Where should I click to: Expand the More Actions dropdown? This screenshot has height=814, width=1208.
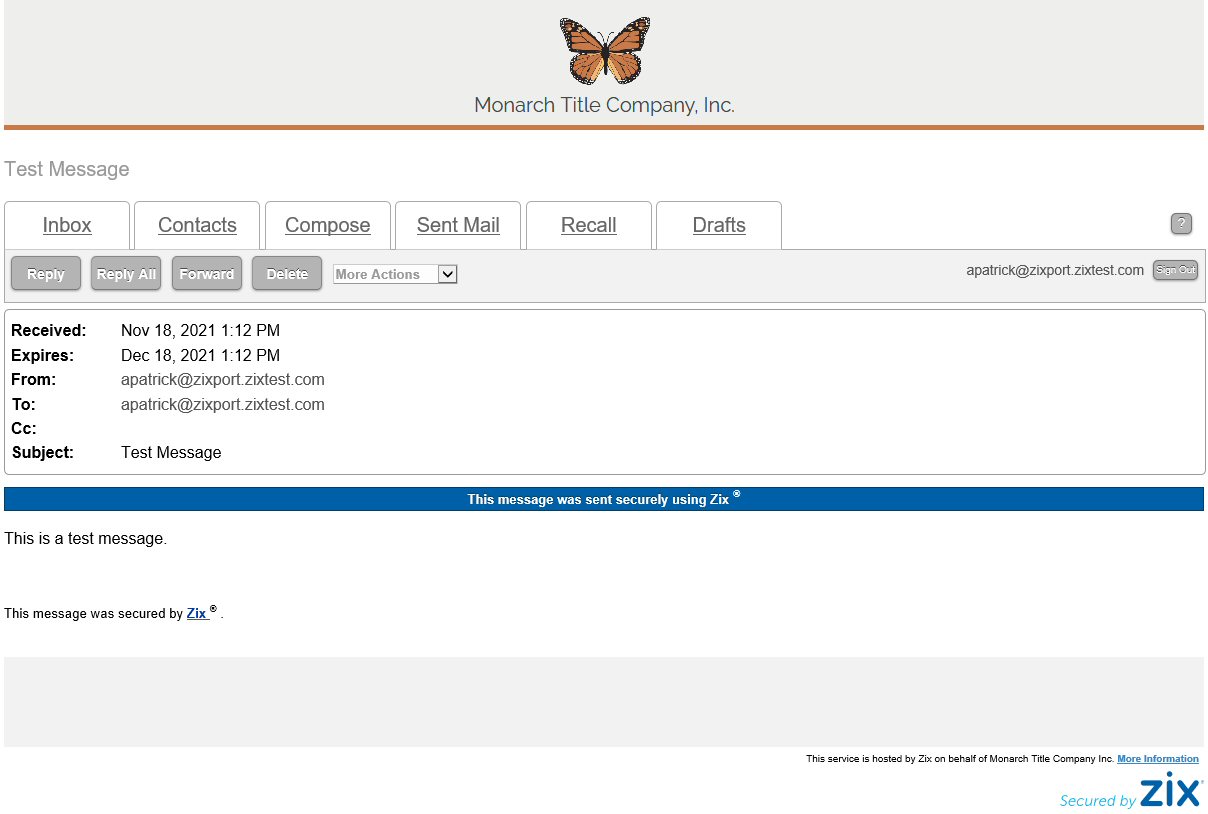(395, 274)
